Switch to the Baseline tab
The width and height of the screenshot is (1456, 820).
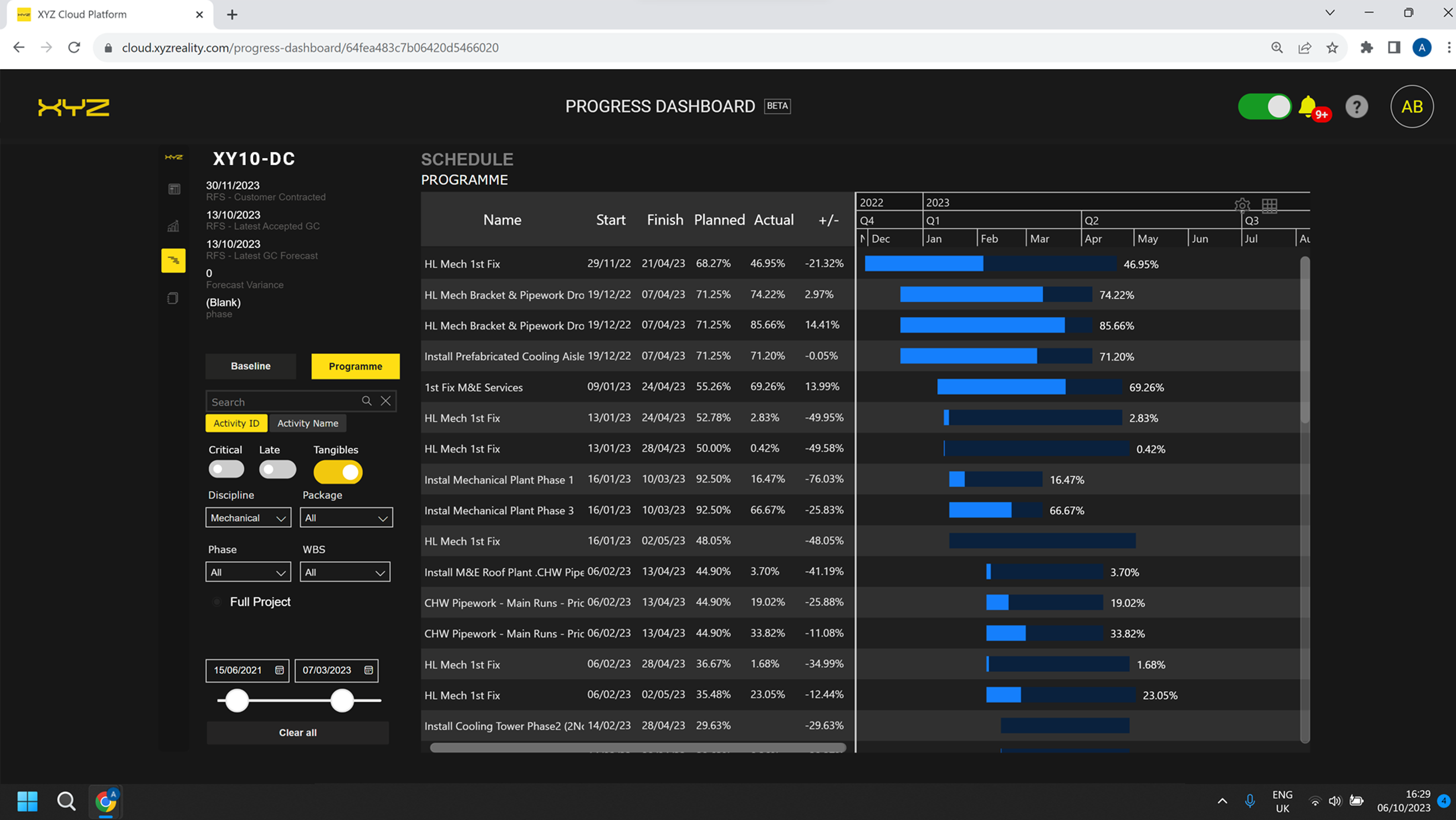tap(251, 366)
